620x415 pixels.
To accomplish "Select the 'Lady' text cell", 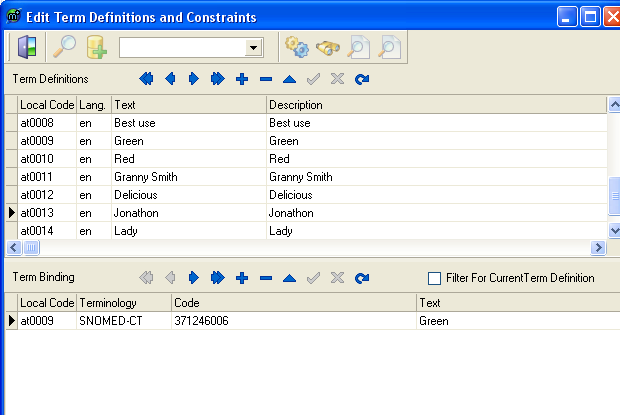I will [x=189, y=231].
